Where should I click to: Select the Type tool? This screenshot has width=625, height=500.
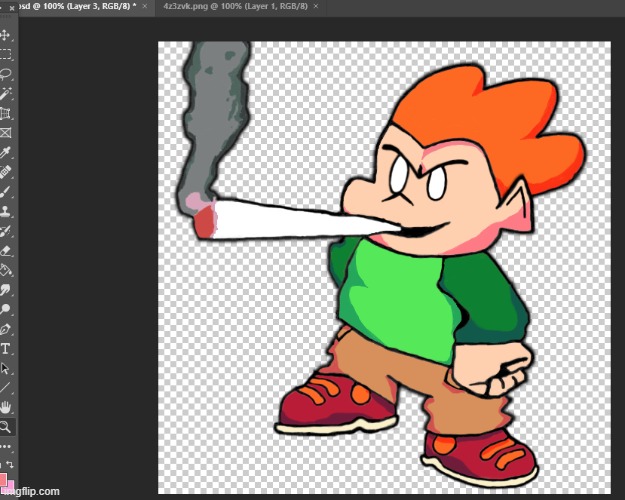5,349
